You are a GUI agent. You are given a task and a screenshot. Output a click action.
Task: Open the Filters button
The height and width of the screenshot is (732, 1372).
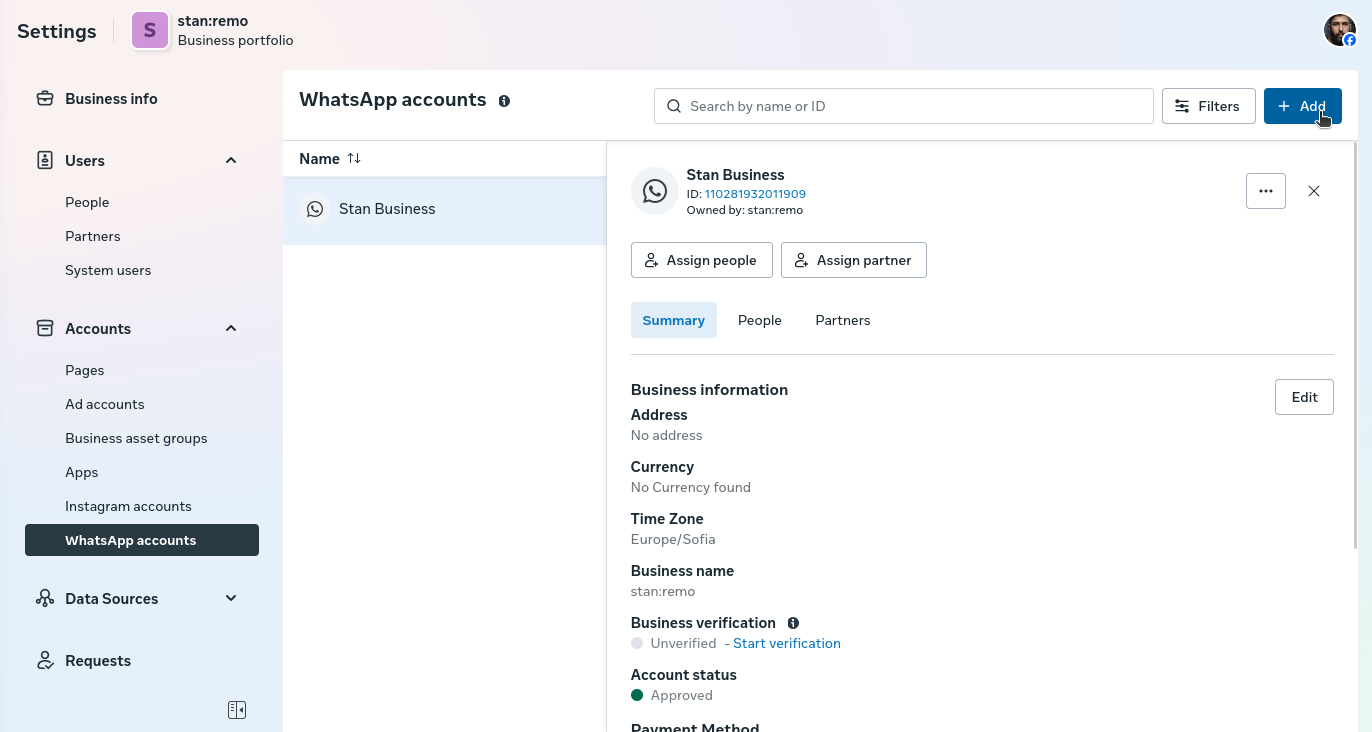click(1208, 106)
